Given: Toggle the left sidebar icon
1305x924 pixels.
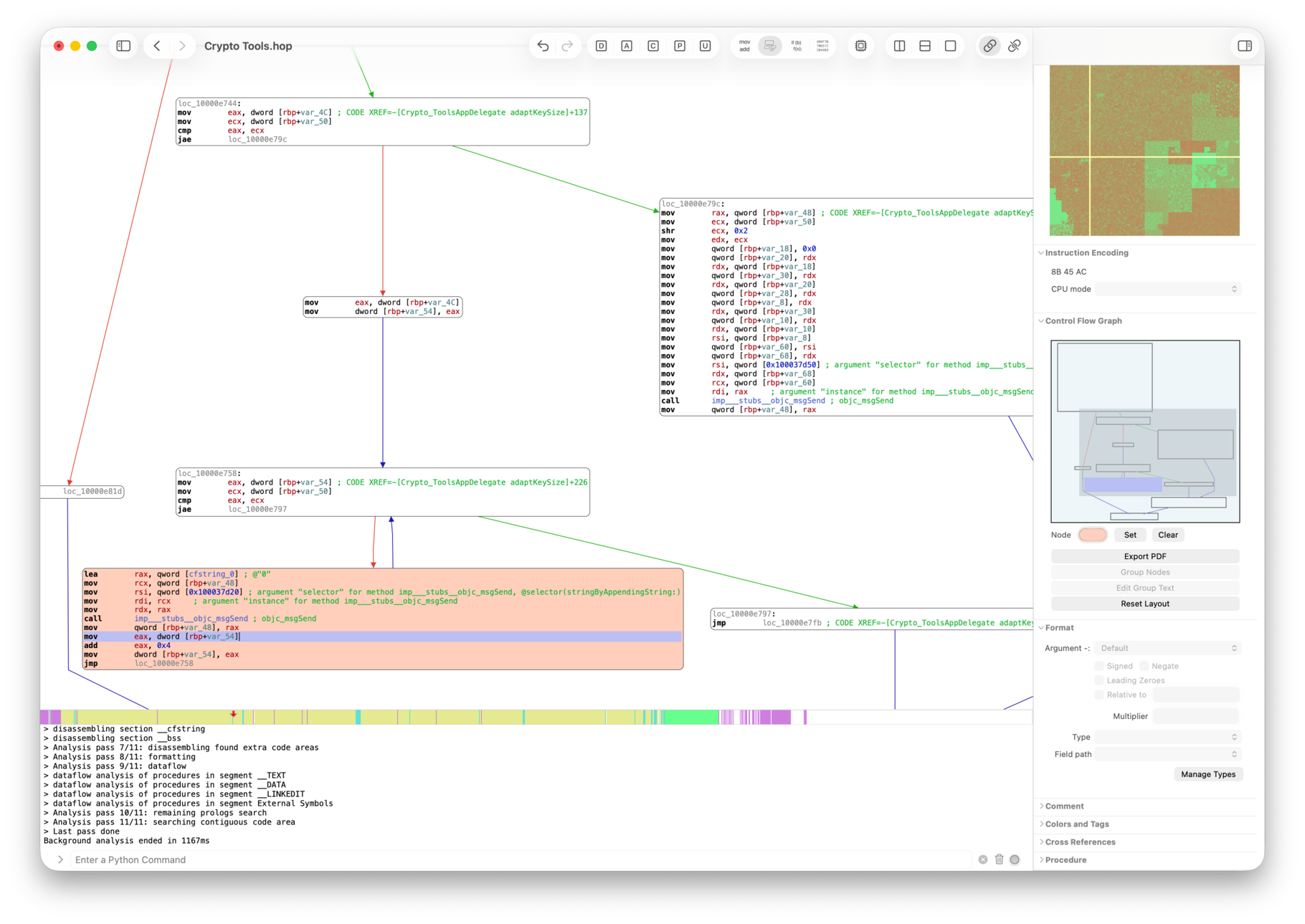Looking at the screenshot, I should (123, 46).
